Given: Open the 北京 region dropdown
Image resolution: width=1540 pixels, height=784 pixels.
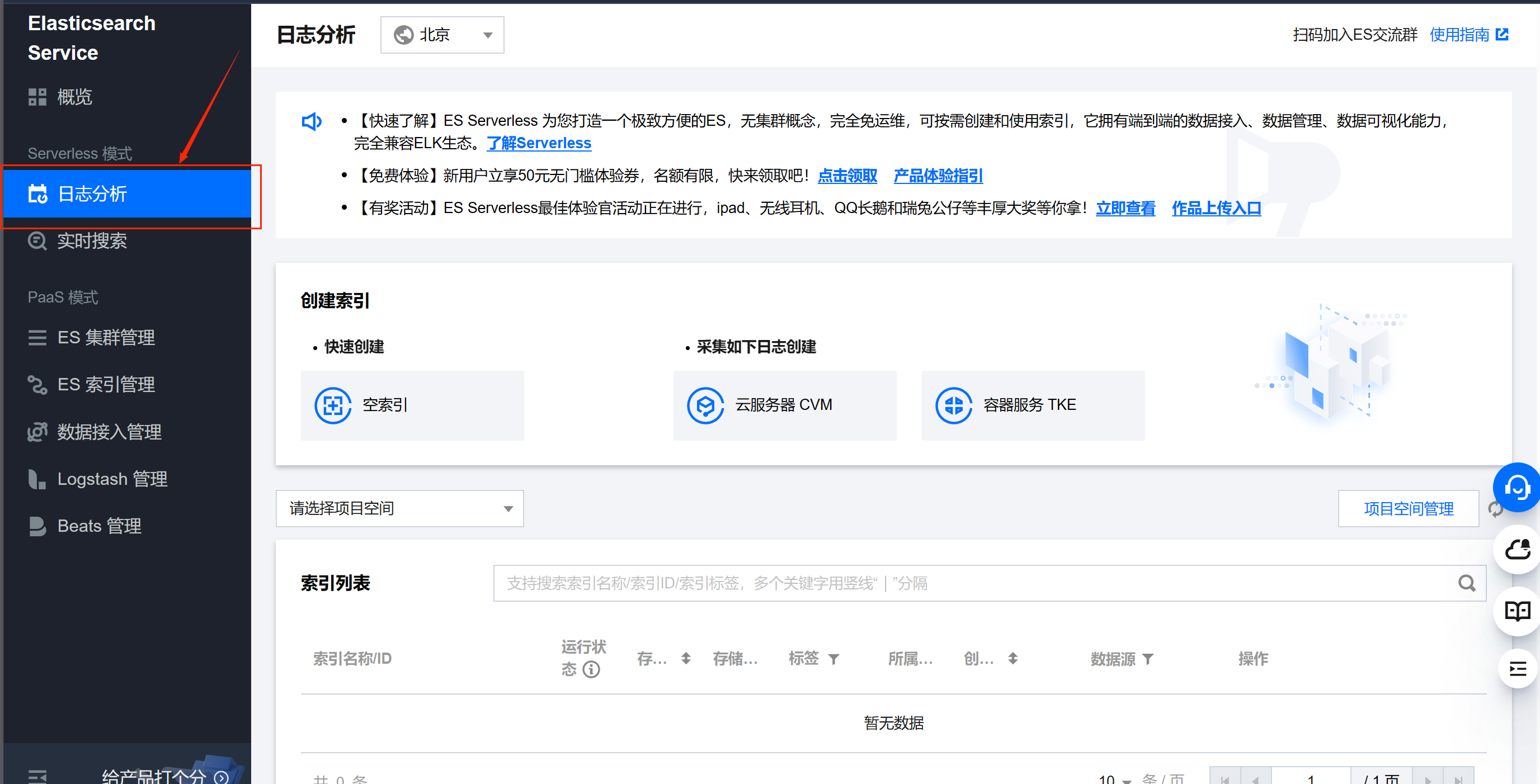Looking at the screenshot, I should 442,35.
